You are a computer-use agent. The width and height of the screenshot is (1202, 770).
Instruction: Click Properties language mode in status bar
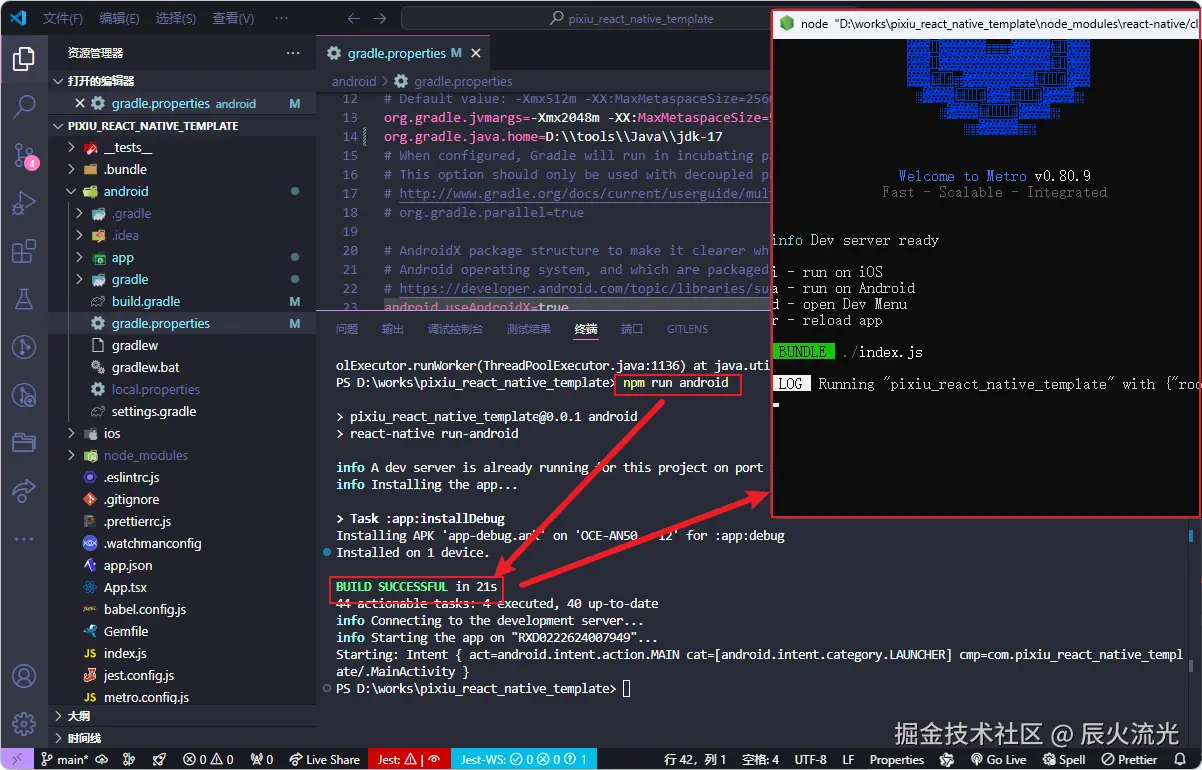click(x=897, y=759)
